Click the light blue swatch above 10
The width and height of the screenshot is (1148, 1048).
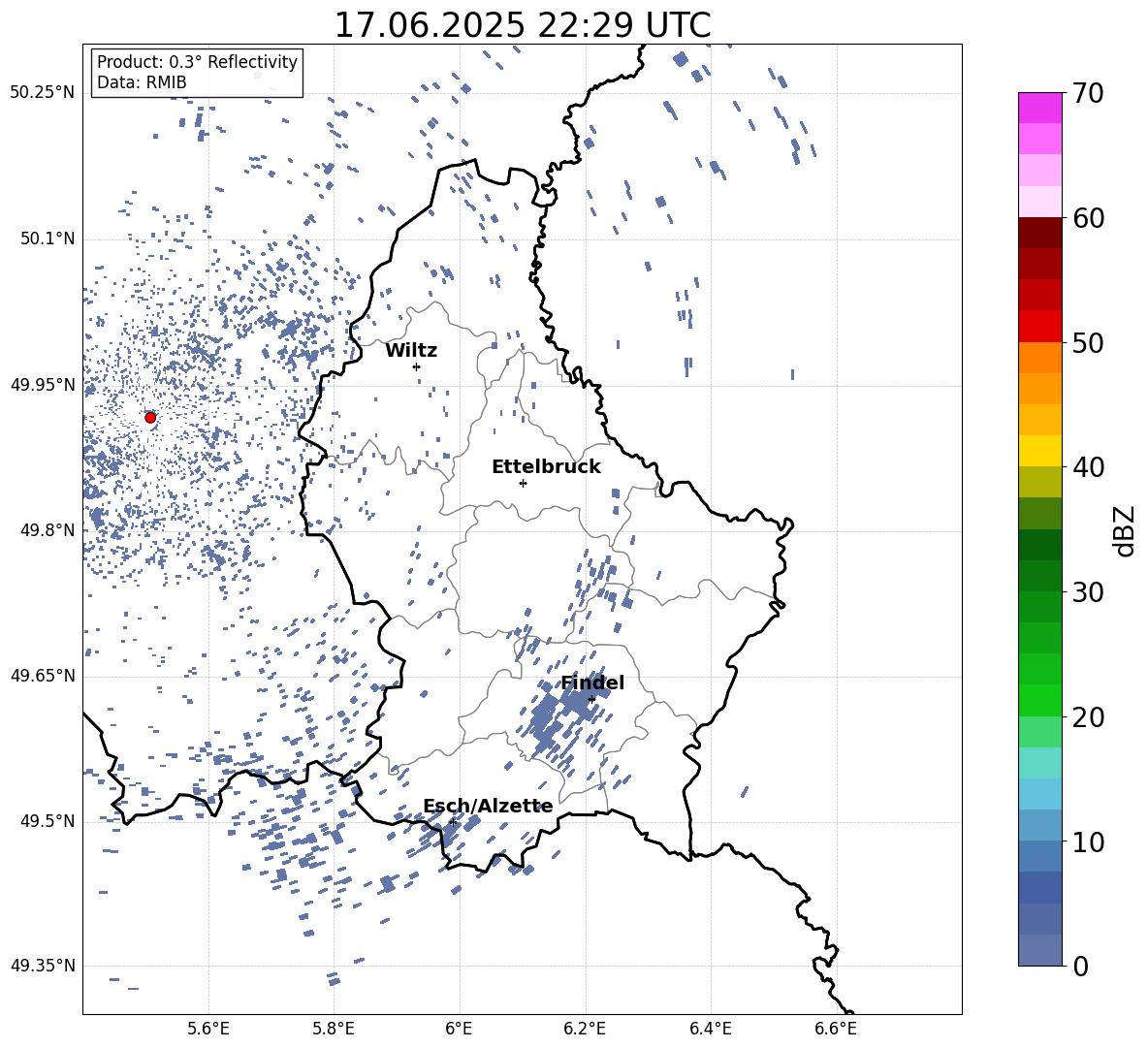pos(1040,826)
